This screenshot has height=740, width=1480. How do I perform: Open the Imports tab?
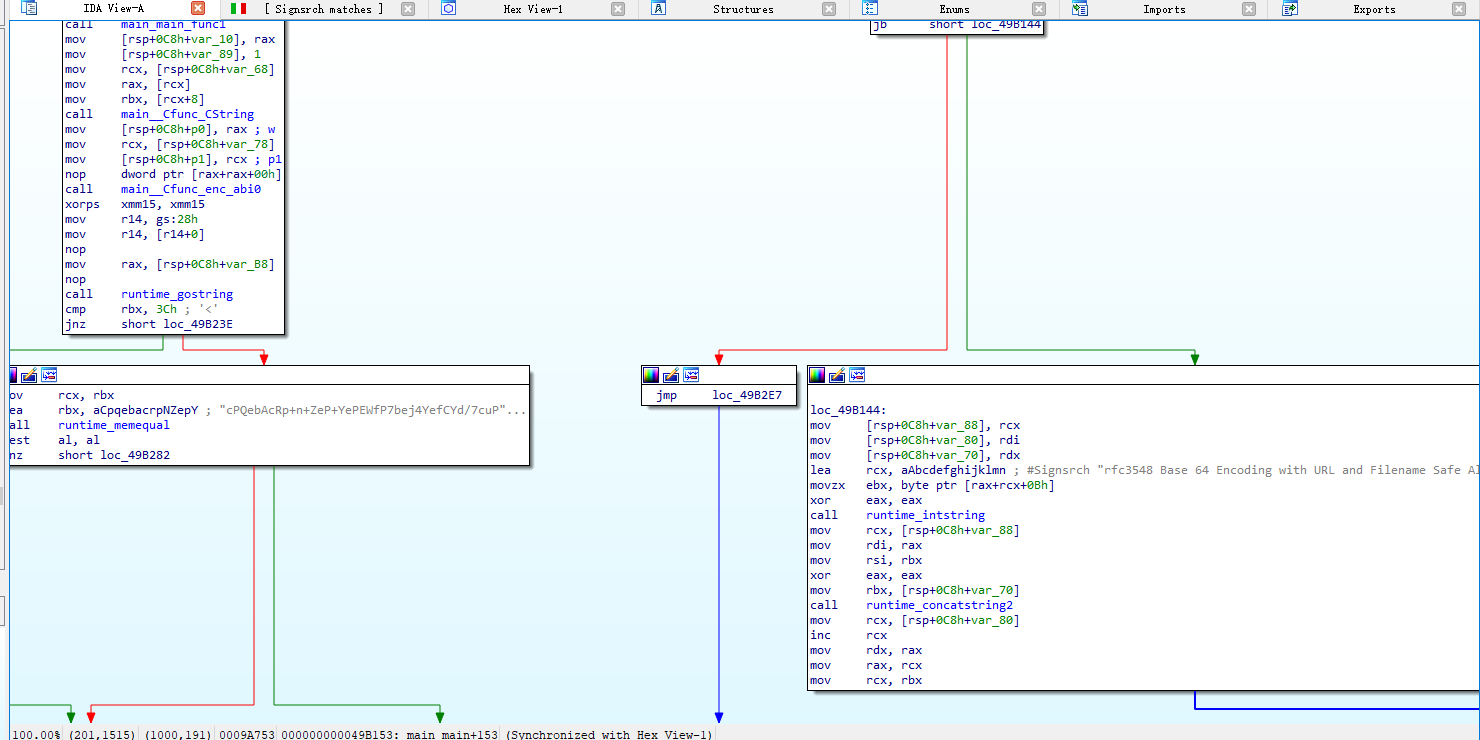coord(1164,9)
